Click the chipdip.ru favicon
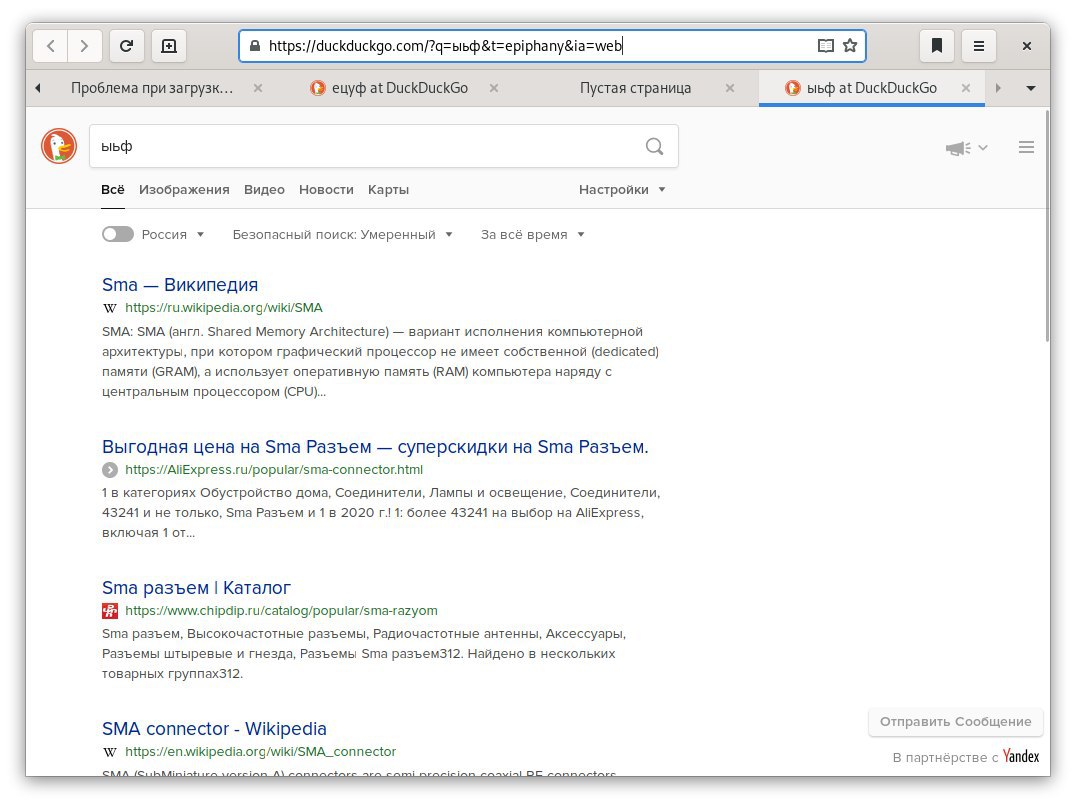The image size is (1076, 805). tap(110, 611)
